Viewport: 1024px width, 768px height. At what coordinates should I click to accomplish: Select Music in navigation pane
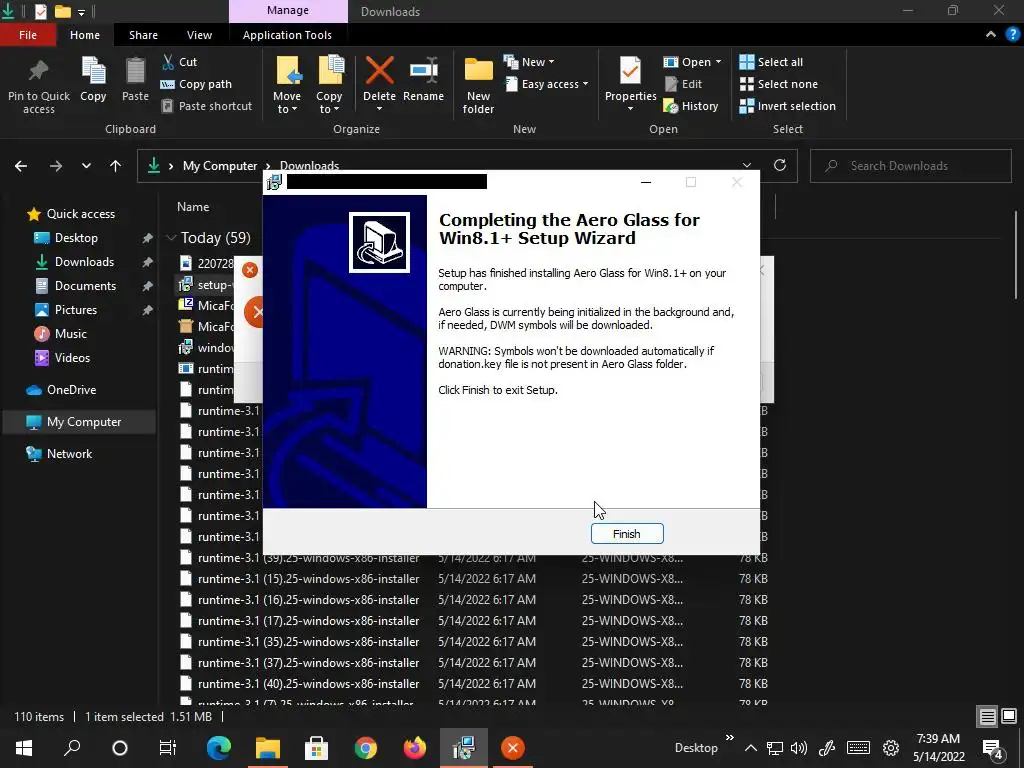coord(71,334)
